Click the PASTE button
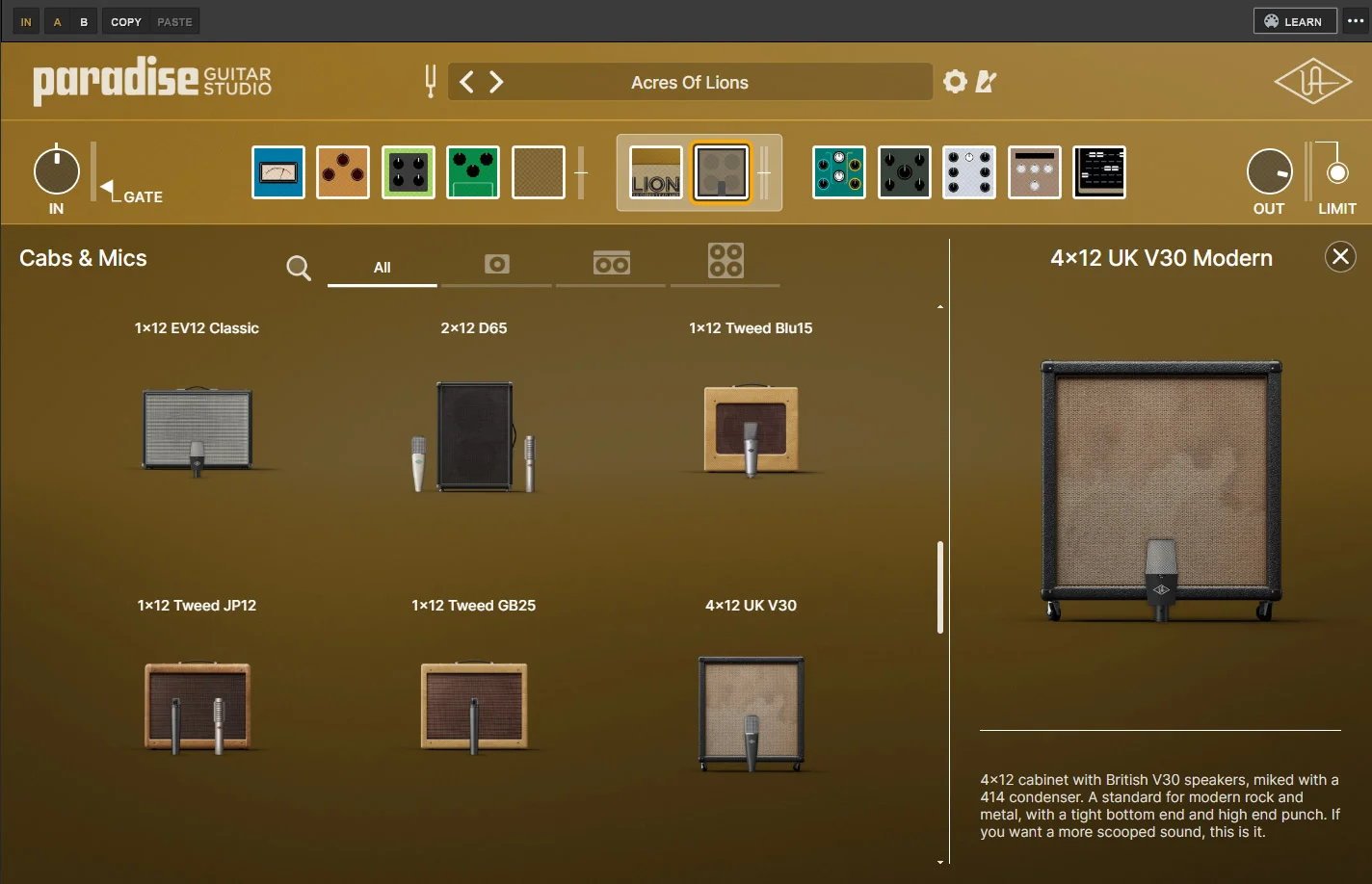The height and width of the screenshot is (884, 1372). click(x=174, y=21)
